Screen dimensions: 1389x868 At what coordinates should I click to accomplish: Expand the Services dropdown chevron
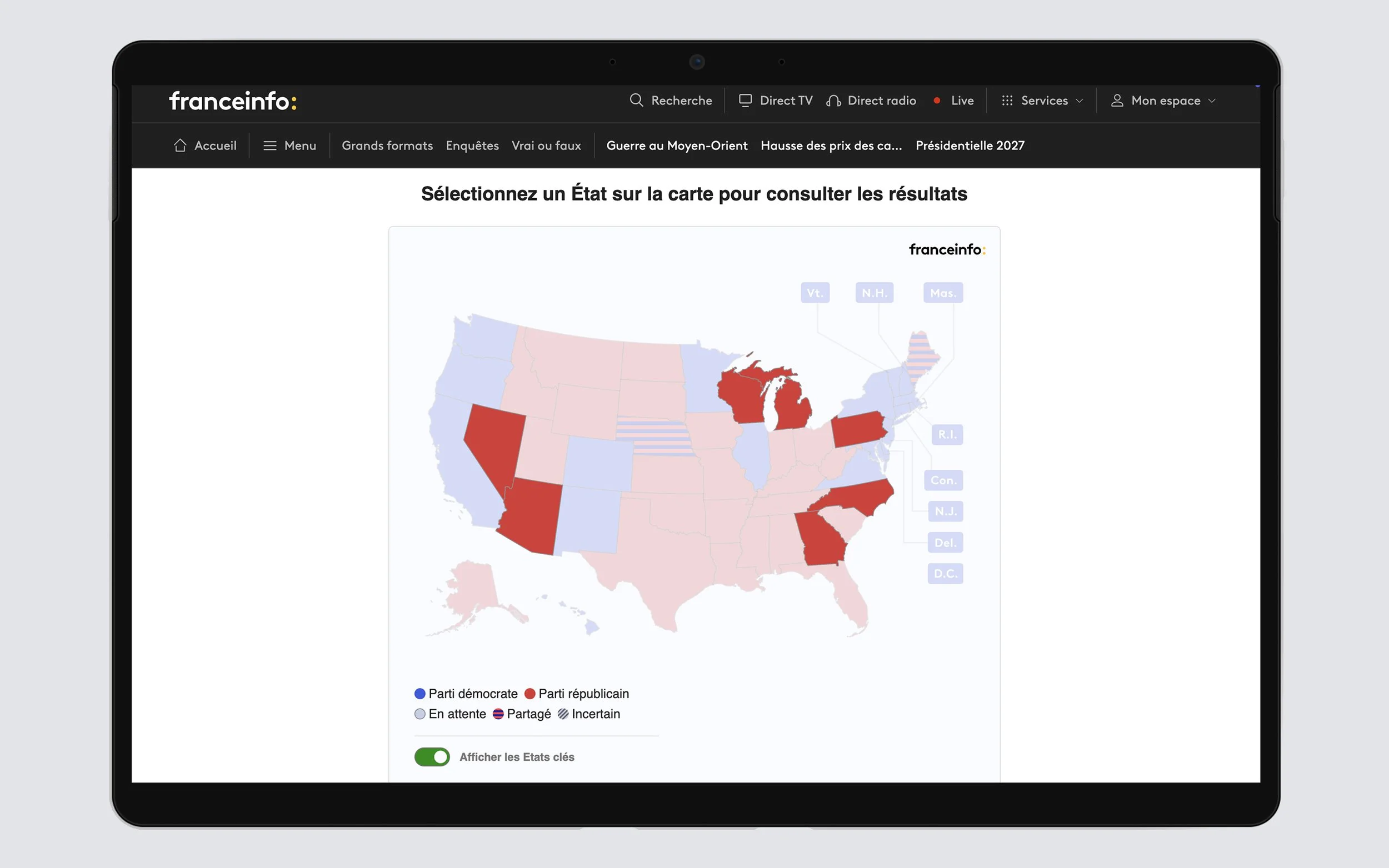(x=1079, y=101)
